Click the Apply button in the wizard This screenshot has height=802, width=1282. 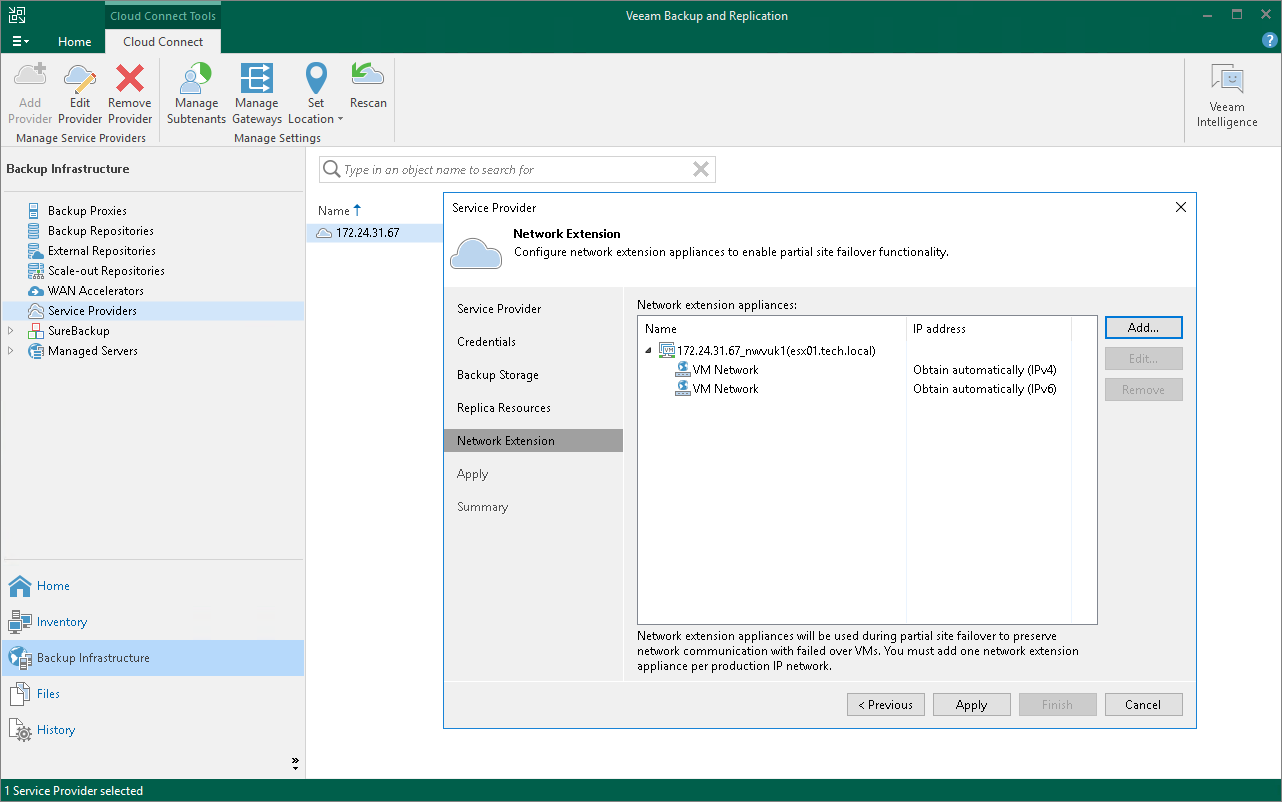[x=972, y=705]
